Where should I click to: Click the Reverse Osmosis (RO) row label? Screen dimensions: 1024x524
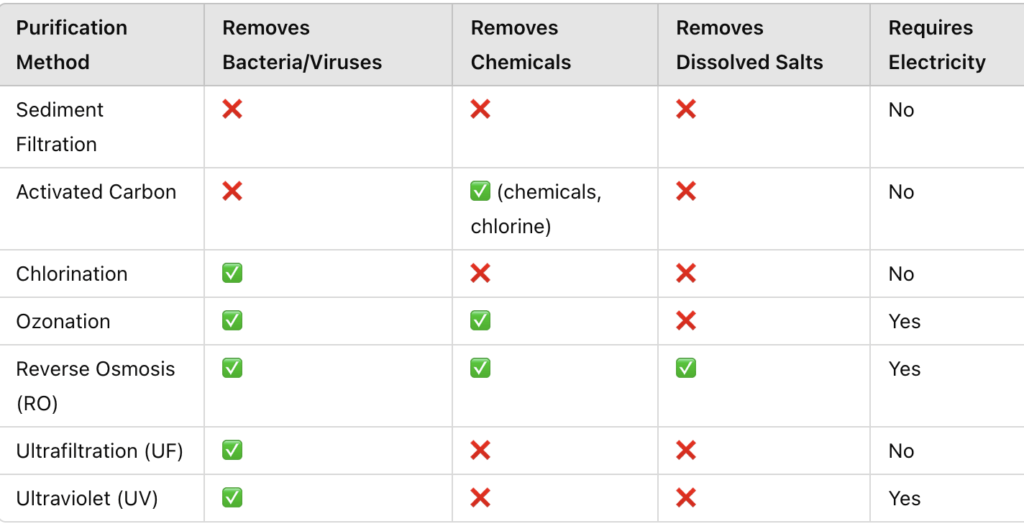[x=95, y=386]
